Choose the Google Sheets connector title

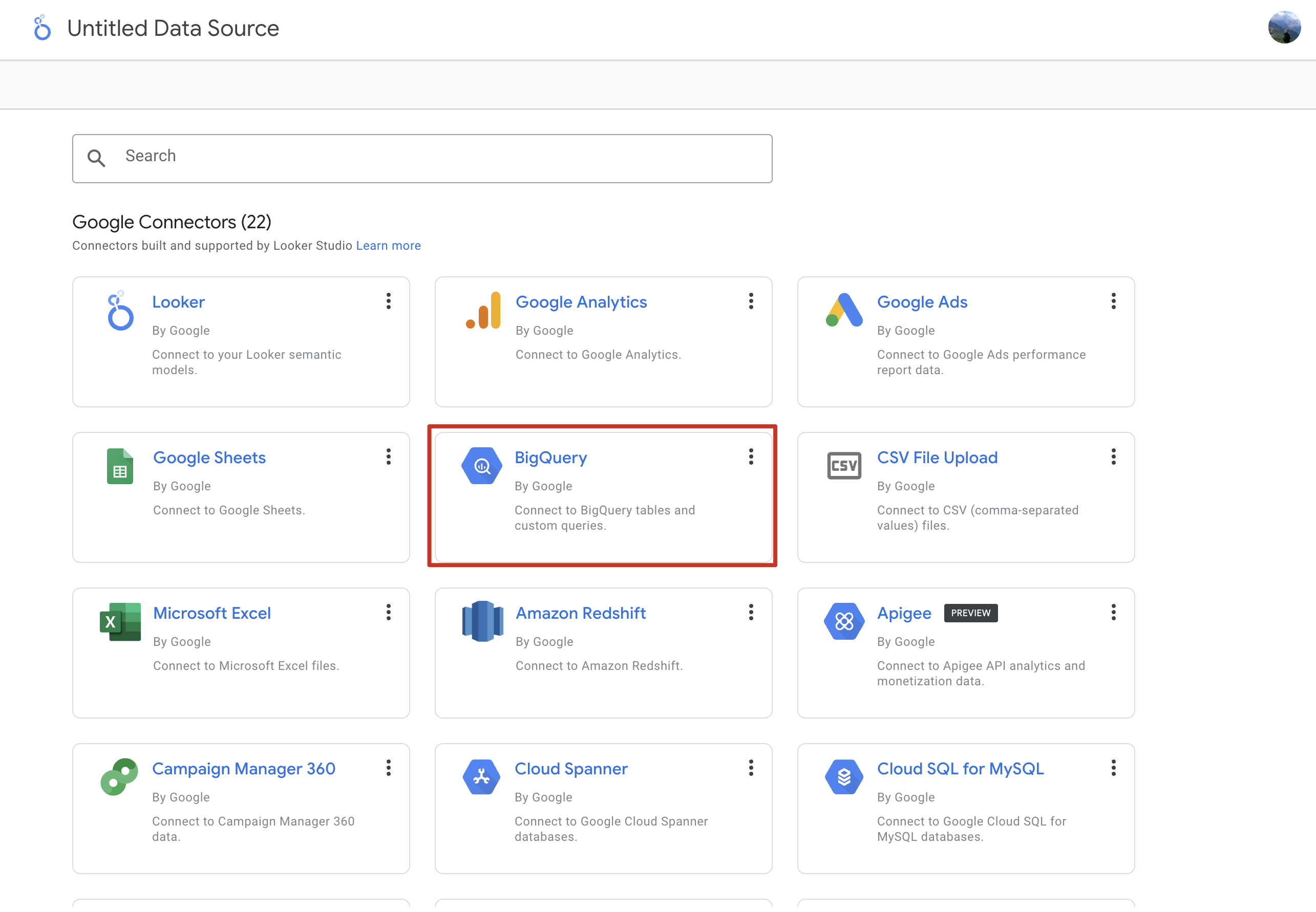(209, 458)
